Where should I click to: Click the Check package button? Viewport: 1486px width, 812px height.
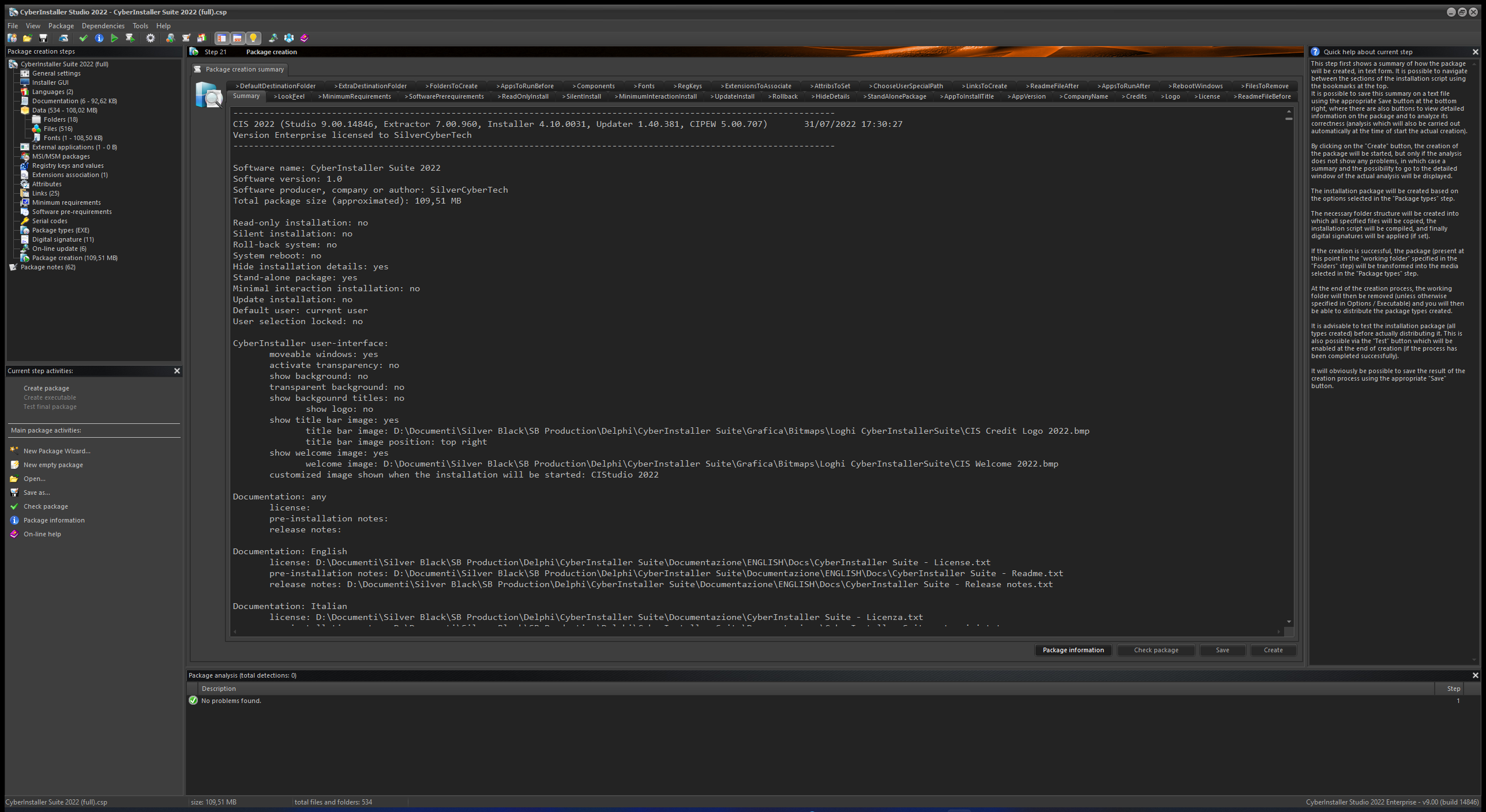click(x=1156, y=650)
